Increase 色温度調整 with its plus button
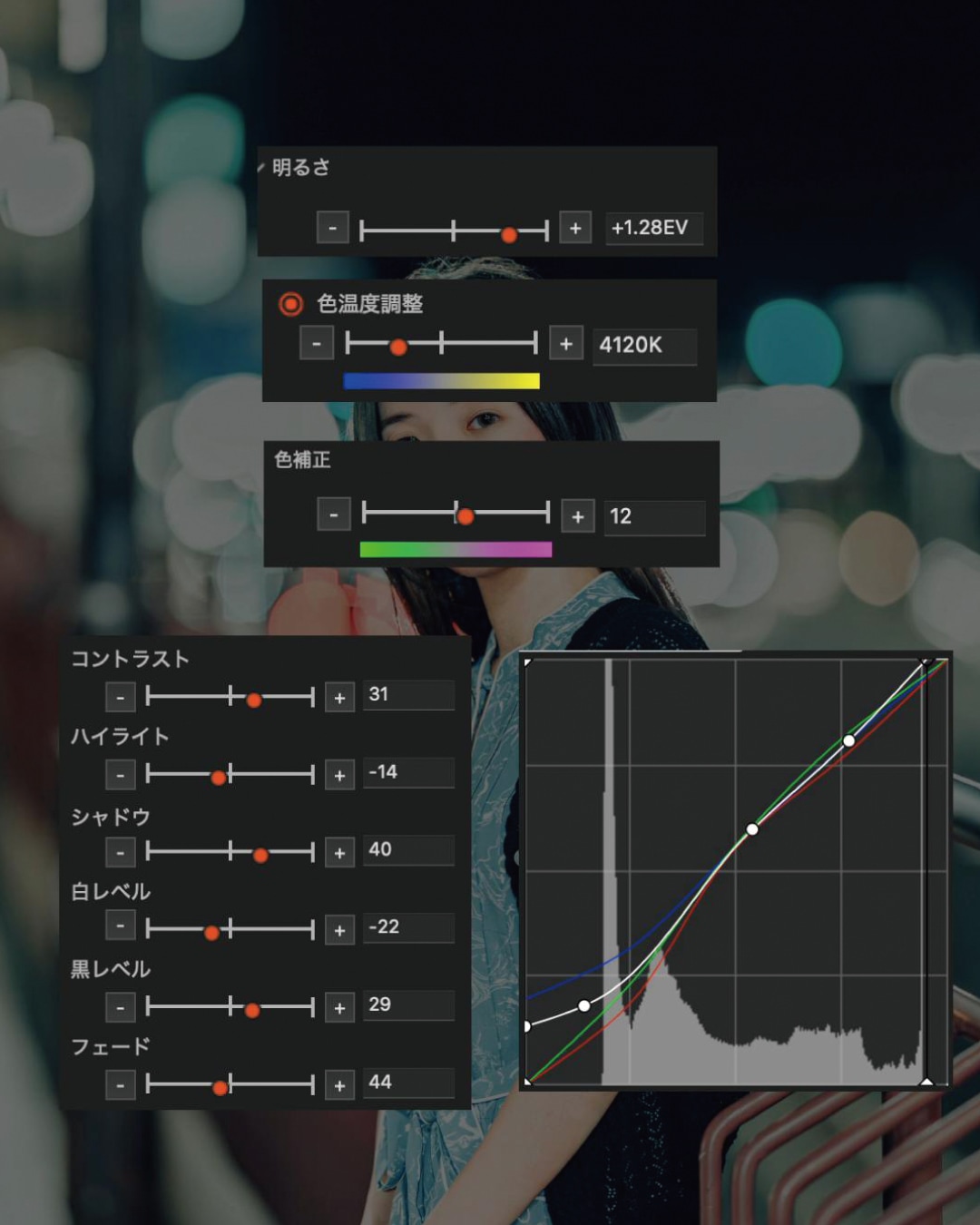 pyautogui.click(x=565, y=344)
